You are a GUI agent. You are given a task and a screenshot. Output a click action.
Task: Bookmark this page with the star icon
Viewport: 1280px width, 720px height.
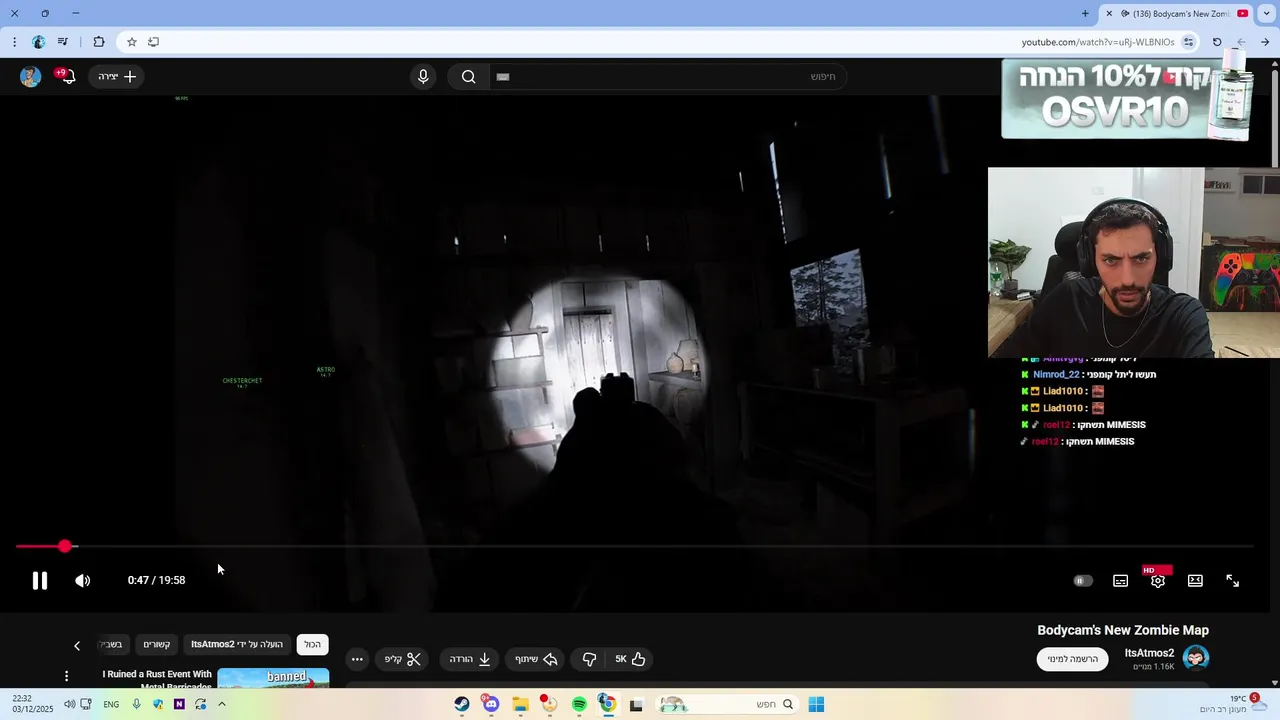131,42
